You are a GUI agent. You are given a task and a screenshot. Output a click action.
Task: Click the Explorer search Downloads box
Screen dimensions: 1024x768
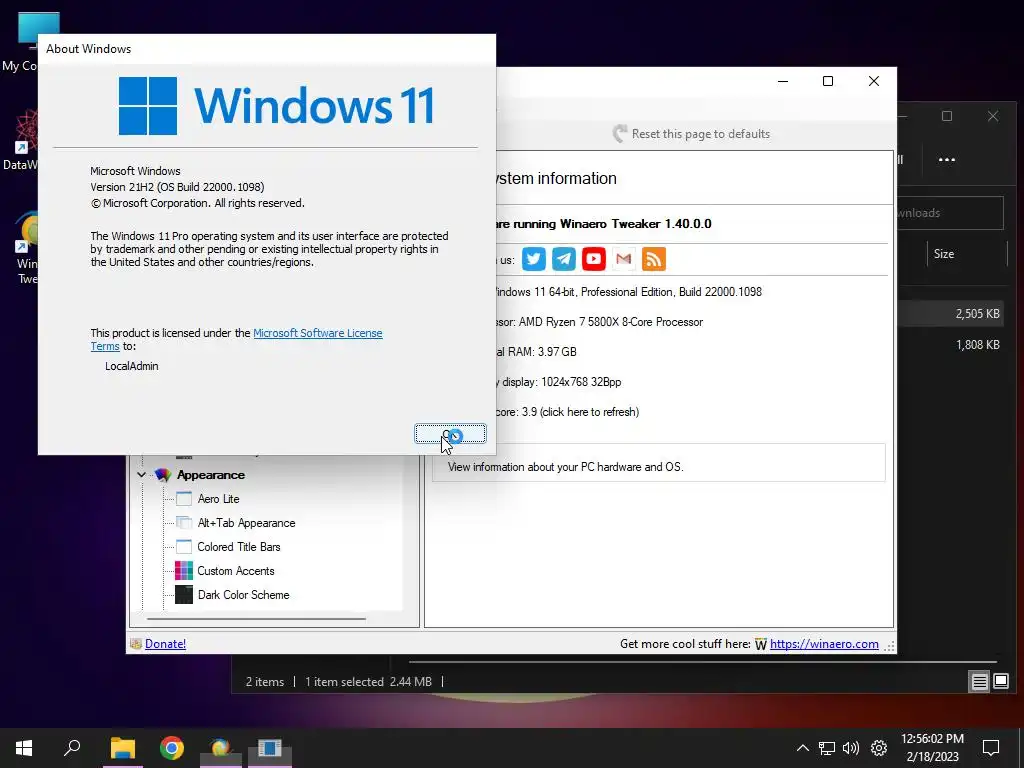[950, 213]
